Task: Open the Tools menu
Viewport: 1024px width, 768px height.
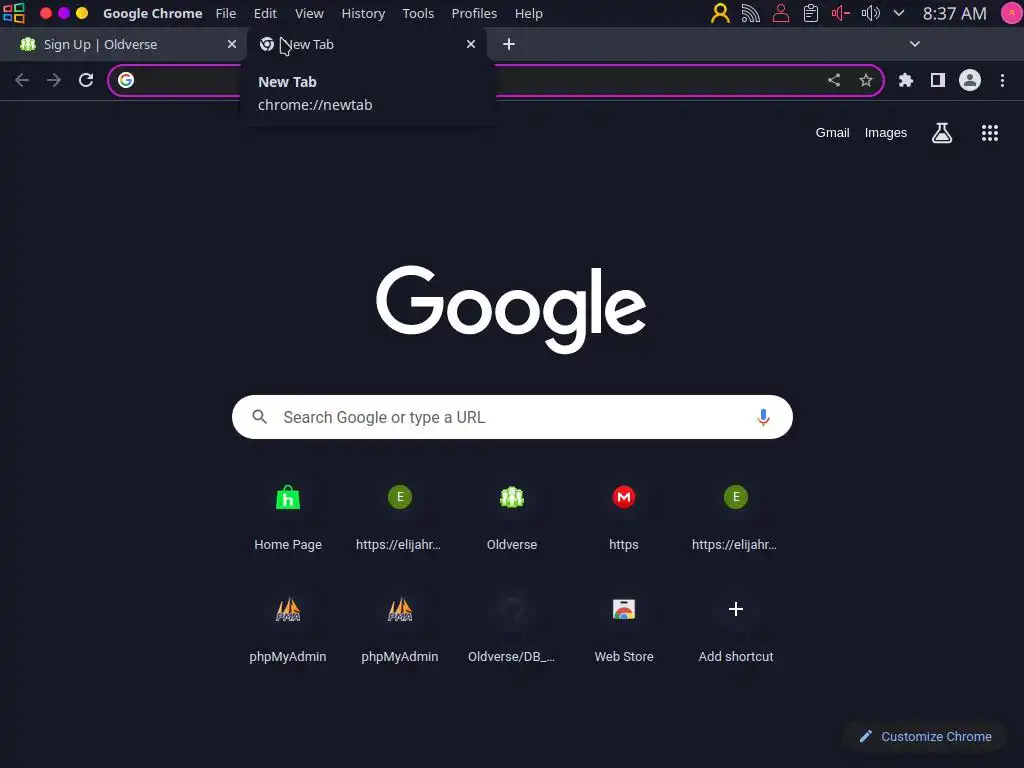Action: [418, 13]
